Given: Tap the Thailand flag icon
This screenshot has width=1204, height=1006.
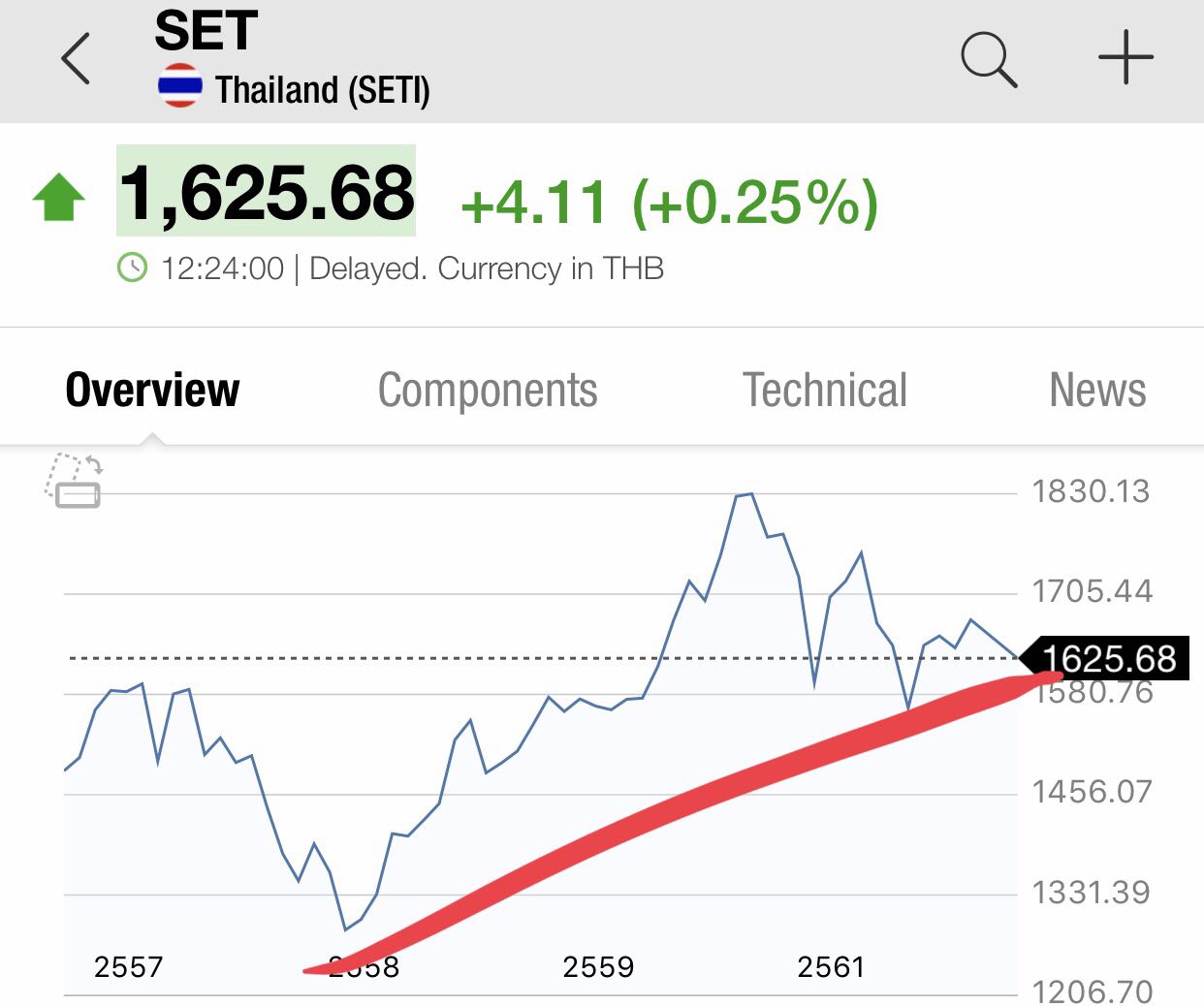Looking at the screenshot, I should click(x=180, y=88).
